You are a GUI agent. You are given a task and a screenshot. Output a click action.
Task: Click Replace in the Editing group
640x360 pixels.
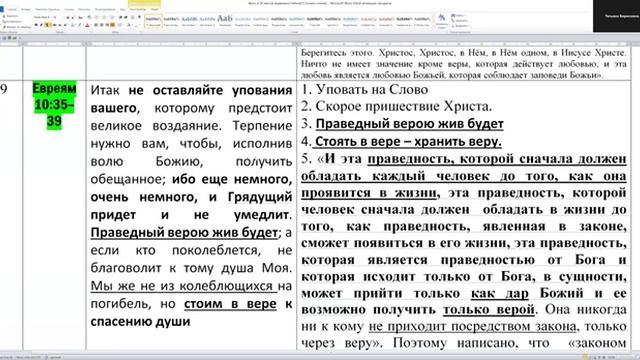point(461,20)
